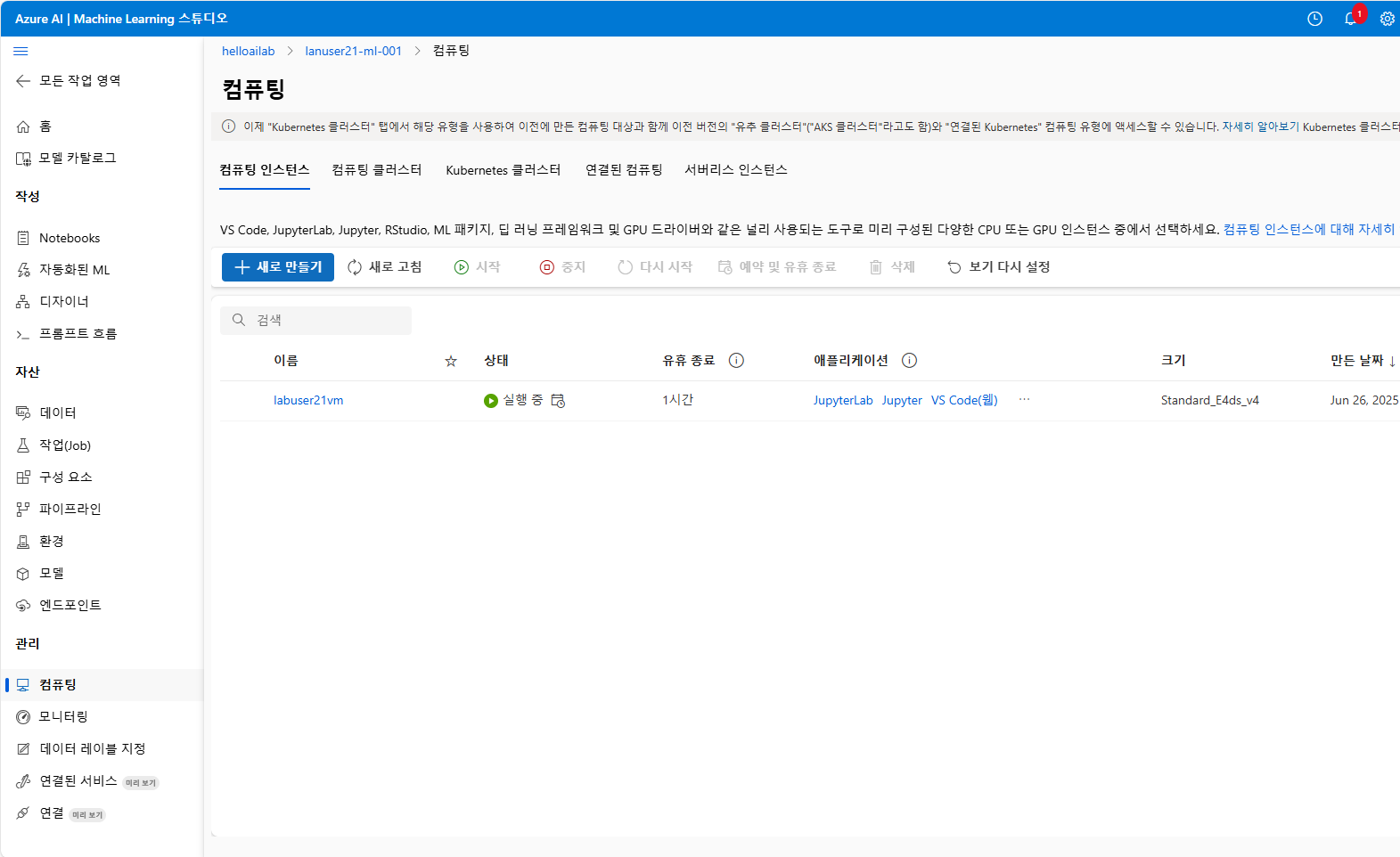Click the Standard_E4ds_v4 size cell
This screenshot has width=1400, height=857.
pos(1209,401)
